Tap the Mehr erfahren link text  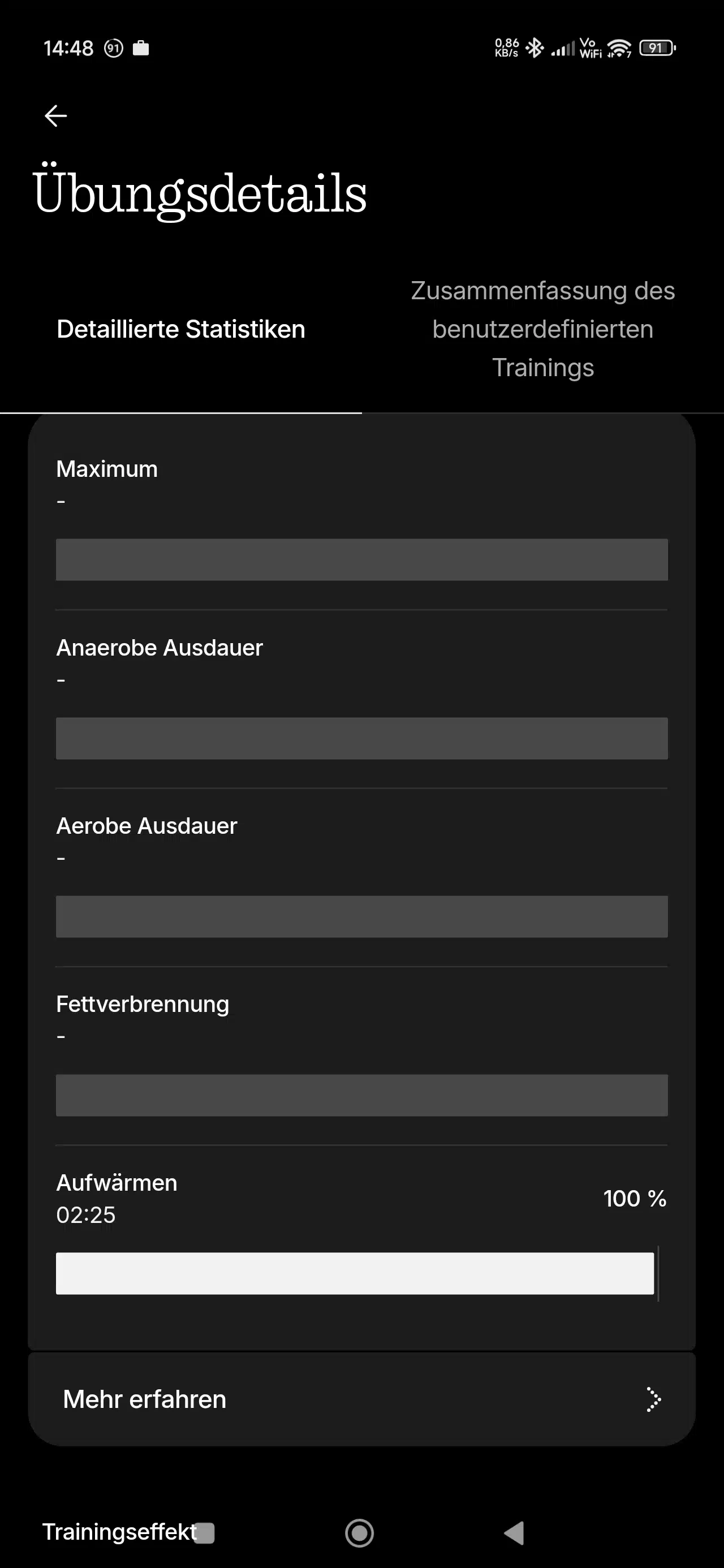click(x=144, y=1399)
